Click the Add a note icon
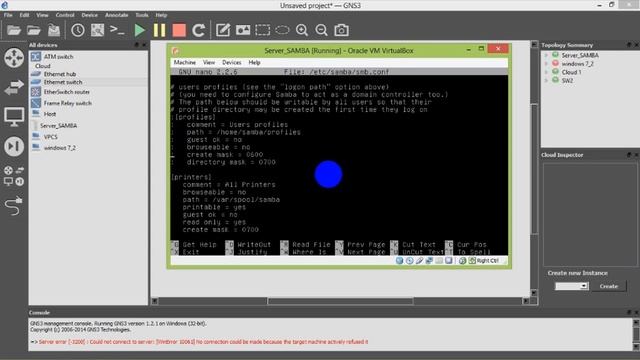Viewport: 640px width, 360px height. pos(223,30)
